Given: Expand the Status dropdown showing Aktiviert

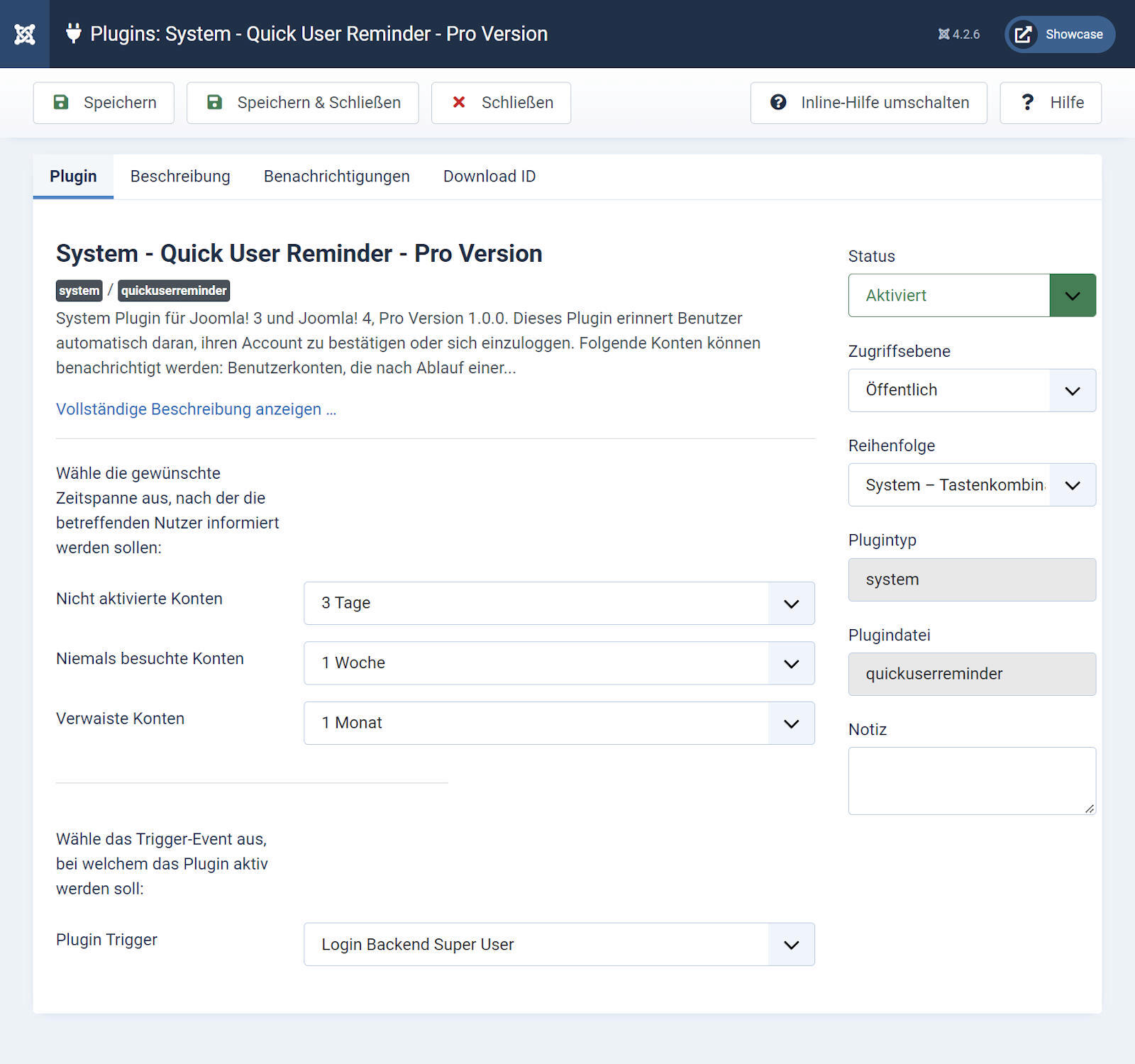Looking at the screenshot, I should click(971, 295).
